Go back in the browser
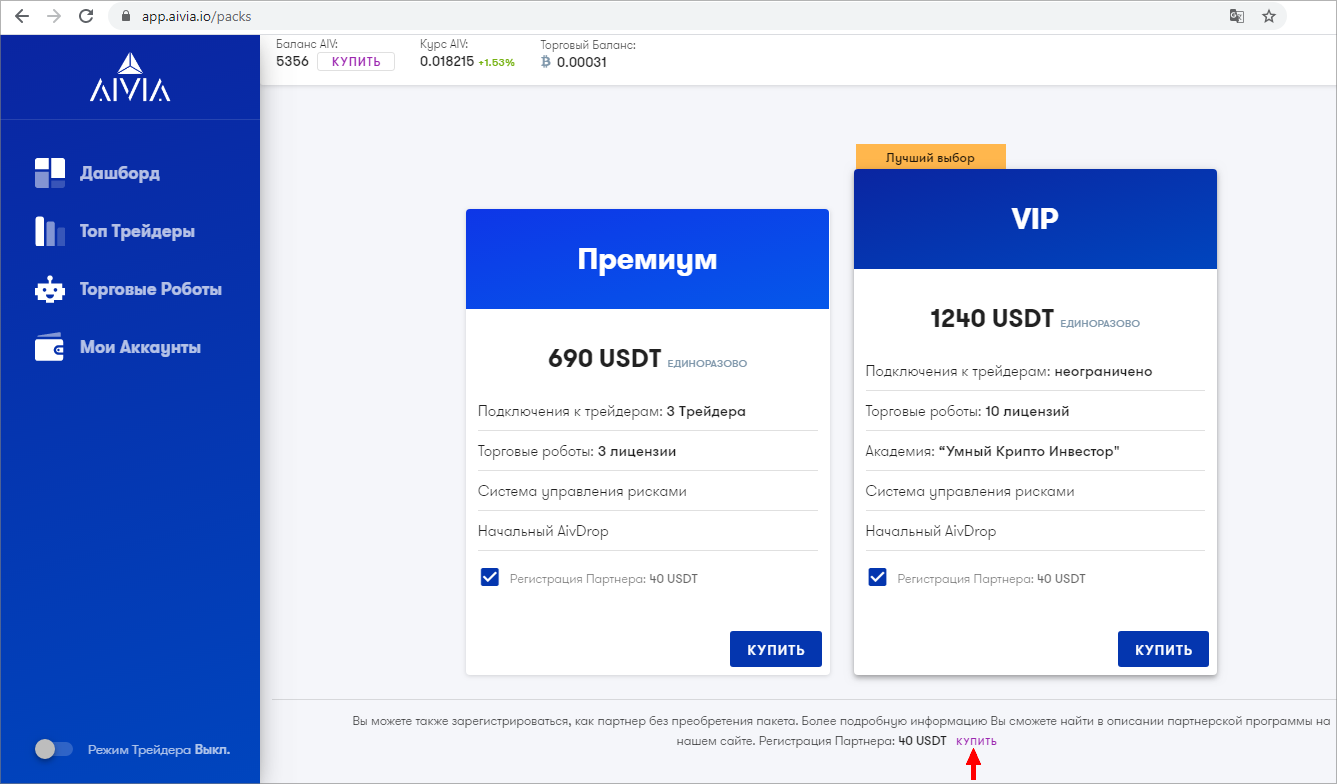1337x784 pixels. coord(21,16)
